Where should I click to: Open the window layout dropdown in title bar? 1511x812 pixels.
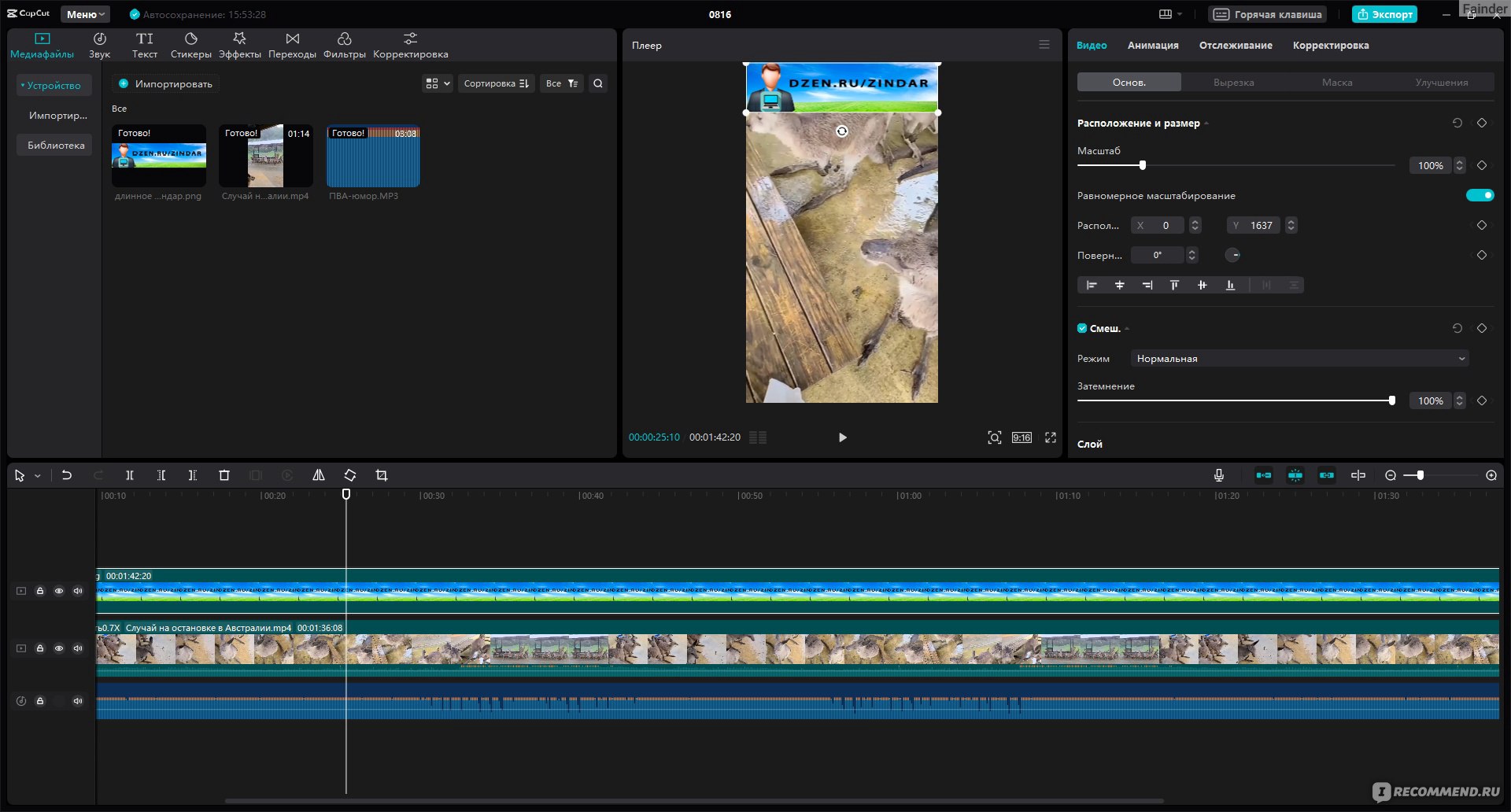tap(1170, 14)
